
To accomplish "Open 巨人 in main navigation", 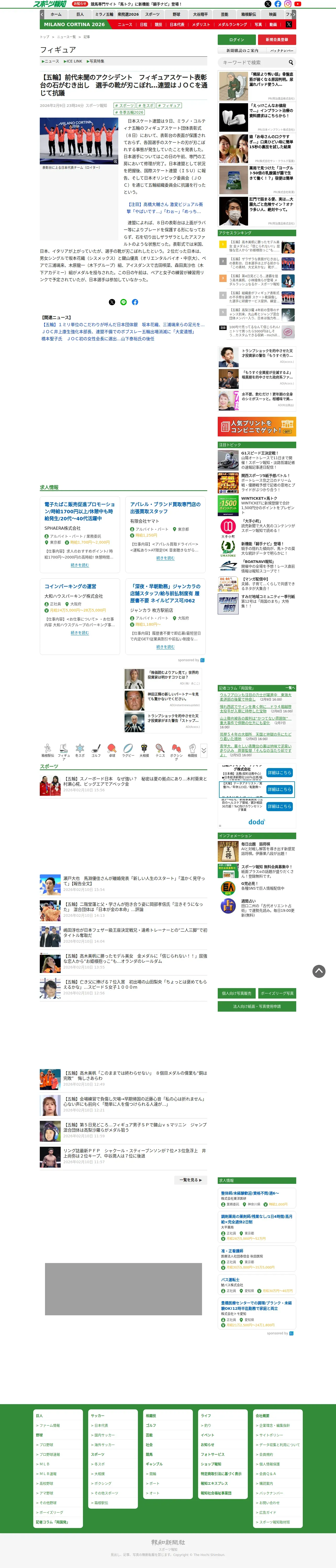I will (x=80, y=14).
